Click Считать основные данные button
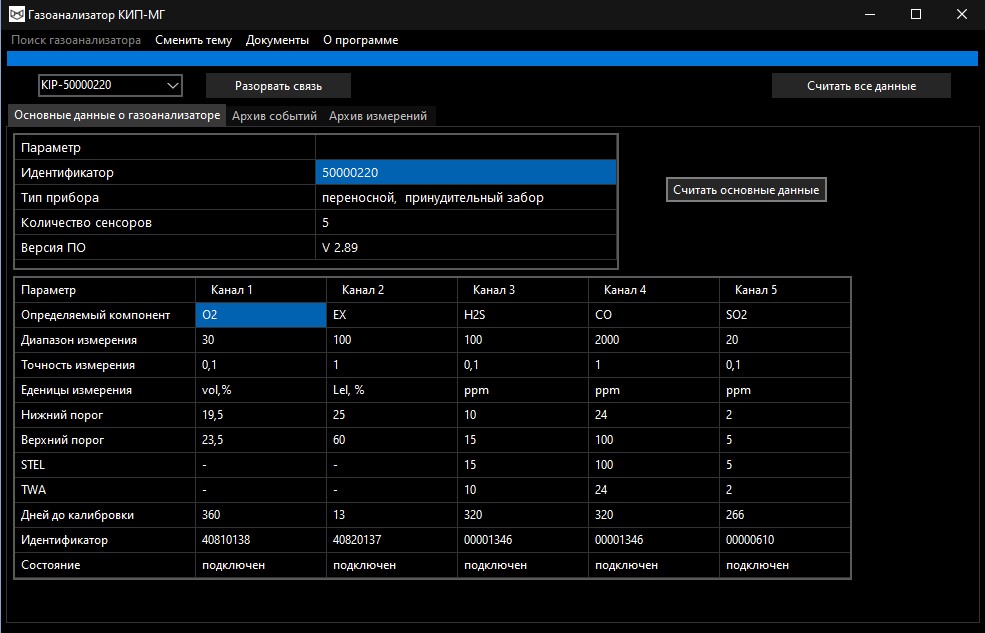This screenshot has width=985, height=633. coord(746,190)
